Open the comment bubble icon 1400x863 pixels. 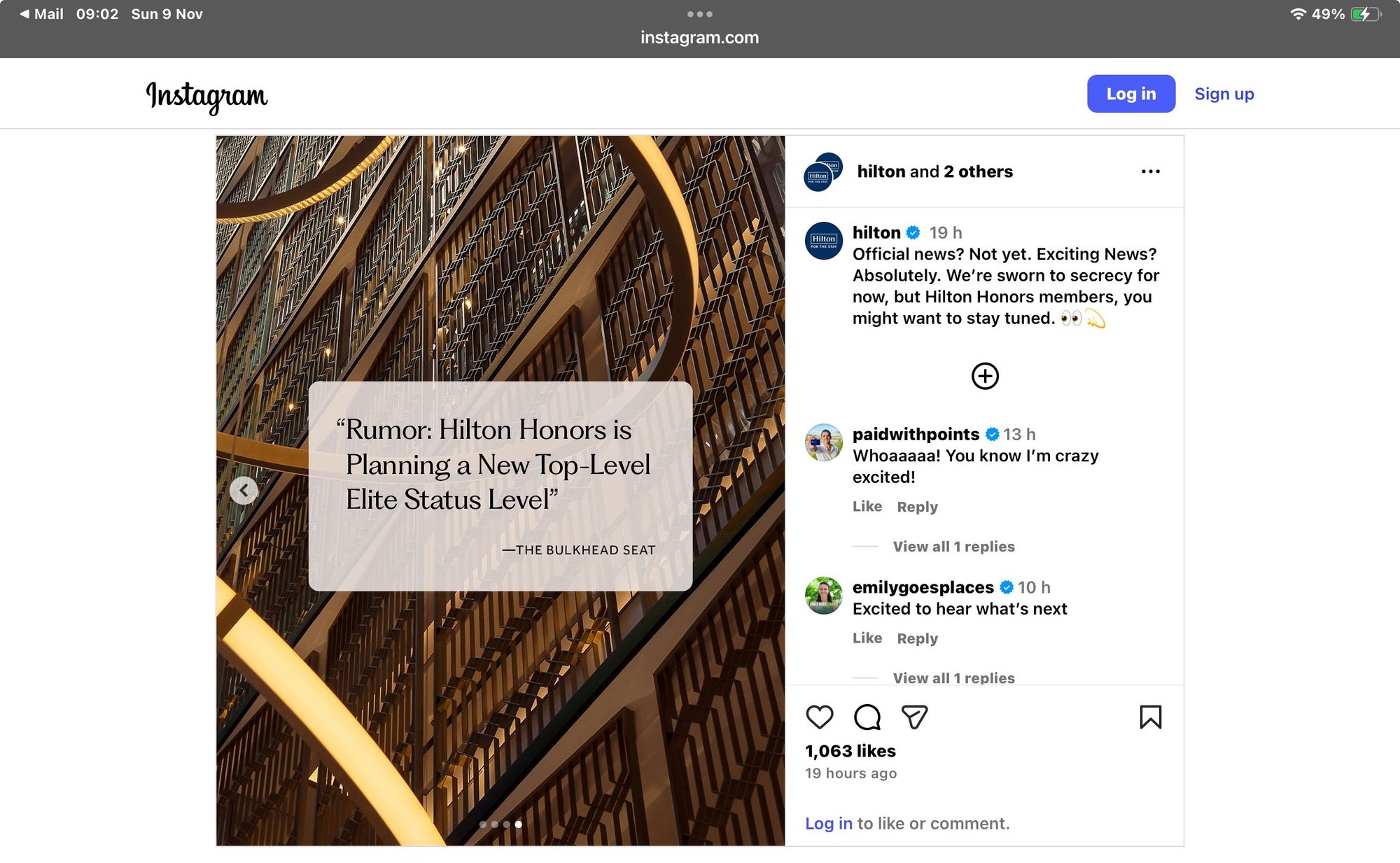(867, 717)
